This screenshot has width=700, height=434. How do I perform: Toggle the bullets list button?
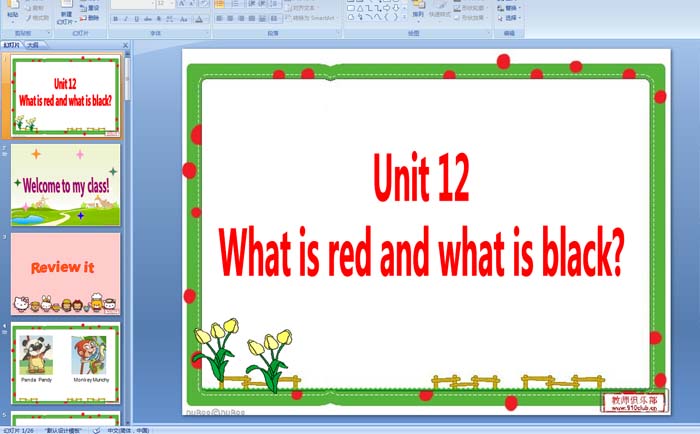220,4
